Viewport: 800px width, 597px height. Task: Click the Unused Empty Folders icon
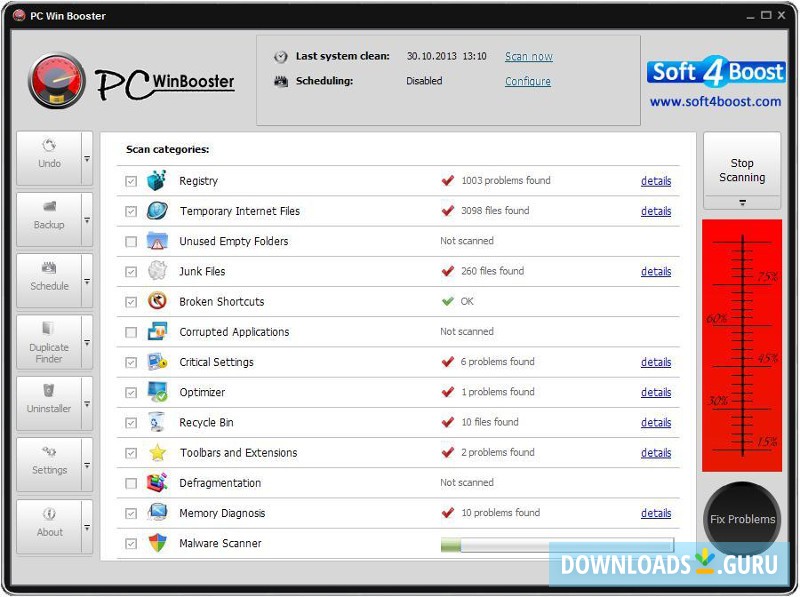(157, 241)
